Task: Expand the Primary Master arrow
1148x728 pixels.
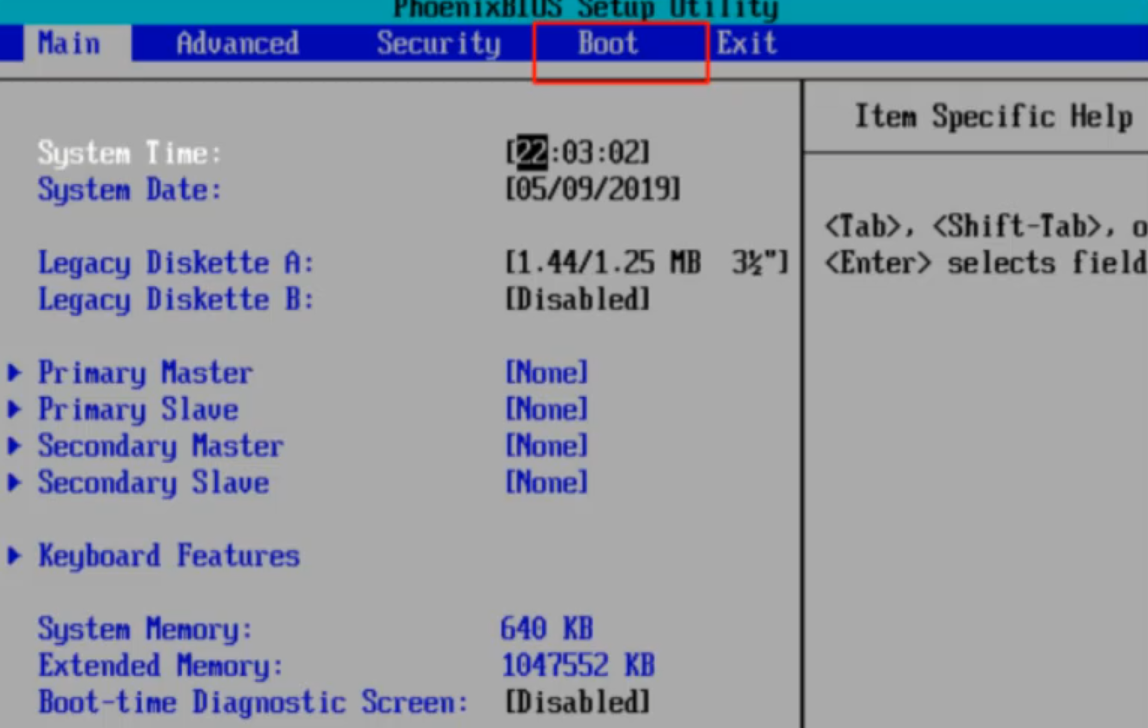Action: point(14,373)
